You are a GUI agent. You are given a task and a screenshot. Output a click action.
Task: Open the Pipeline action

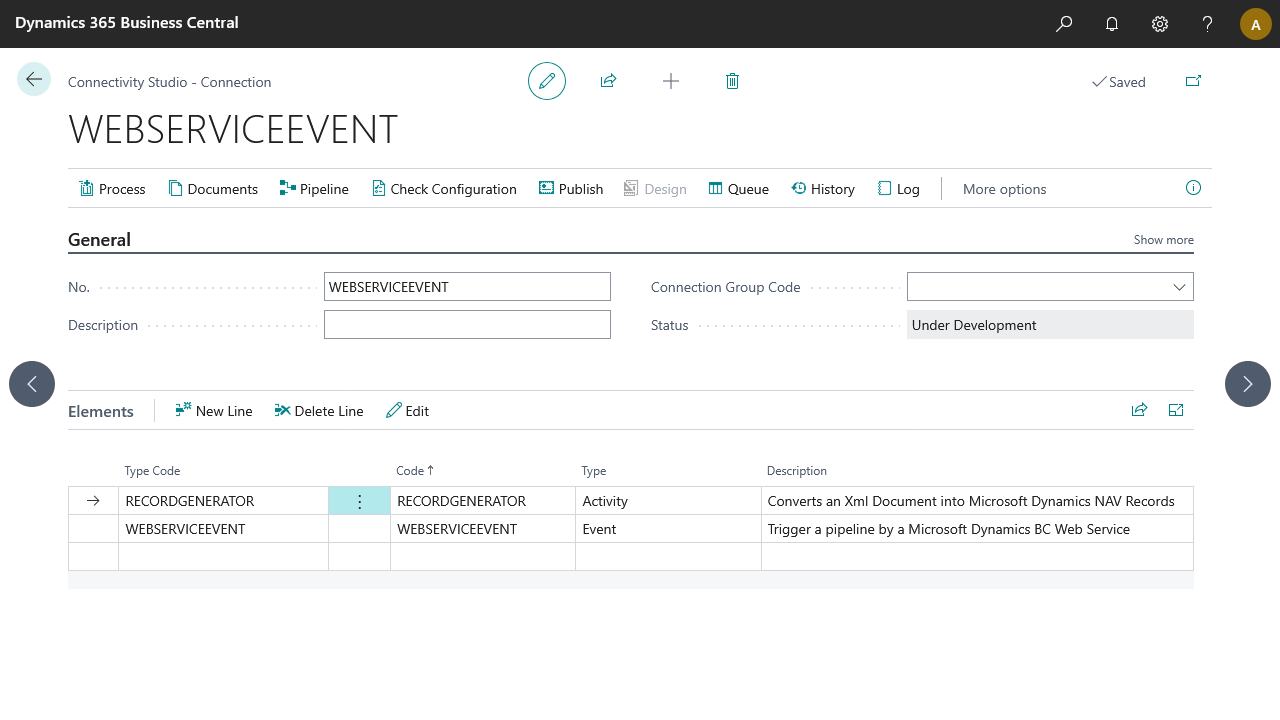(x=314, y=189)
